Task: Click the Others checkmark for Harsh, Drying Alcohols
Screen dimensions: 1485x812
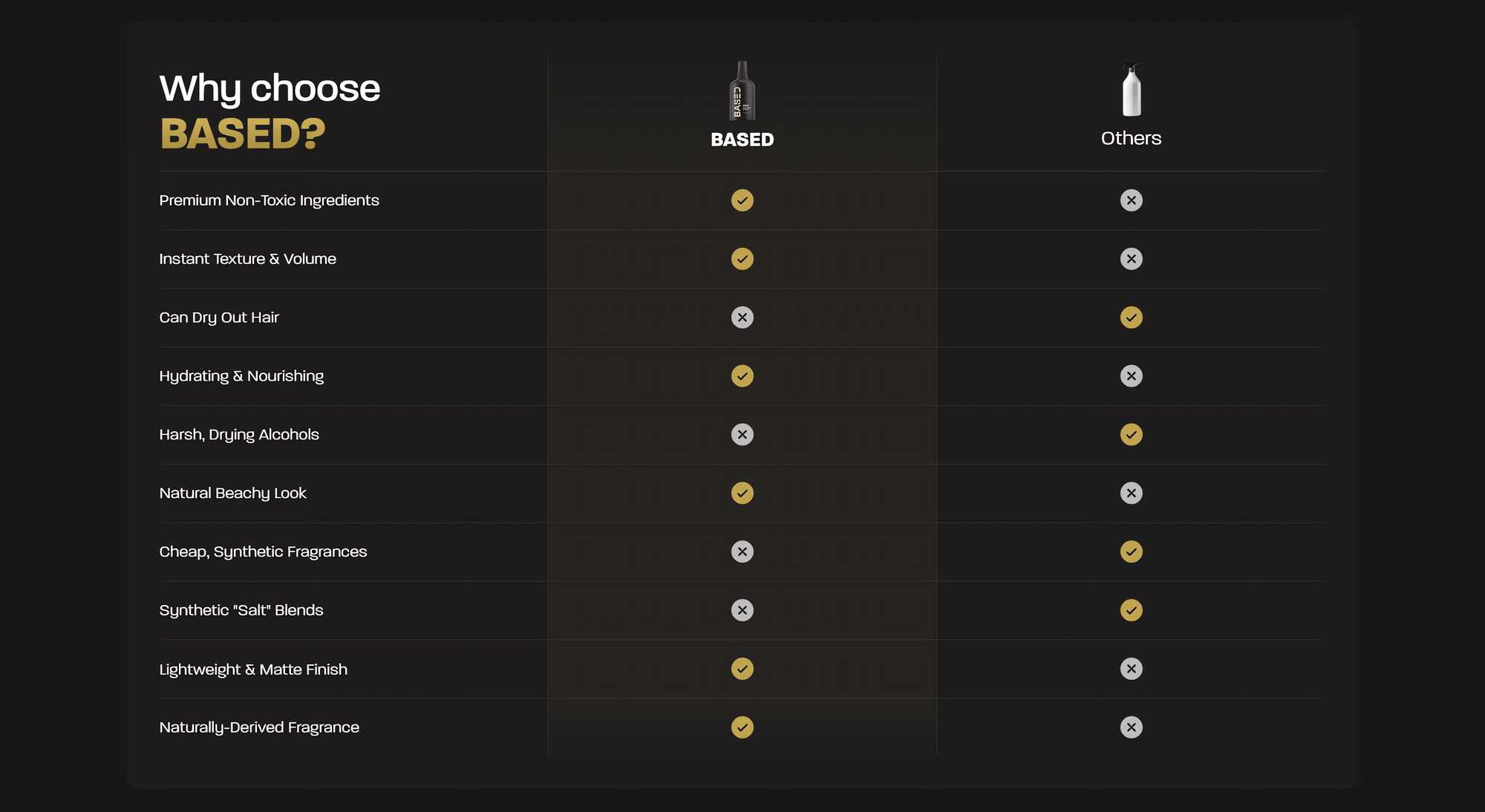Action: coord(1131,434)
